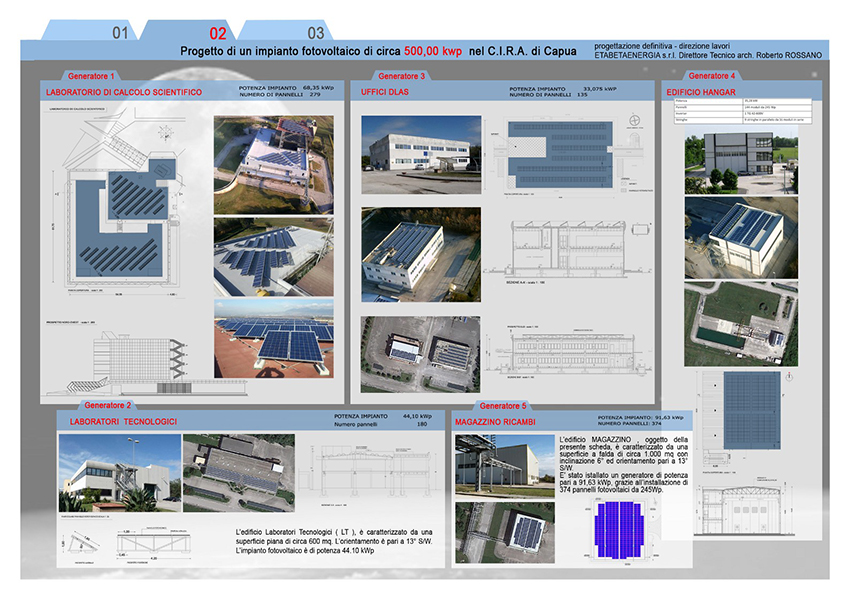The width and height of the screenshot is (849, 600).
Task: Open the top hangar building photo in Generatore 4
Action: (x=742, y=160)
